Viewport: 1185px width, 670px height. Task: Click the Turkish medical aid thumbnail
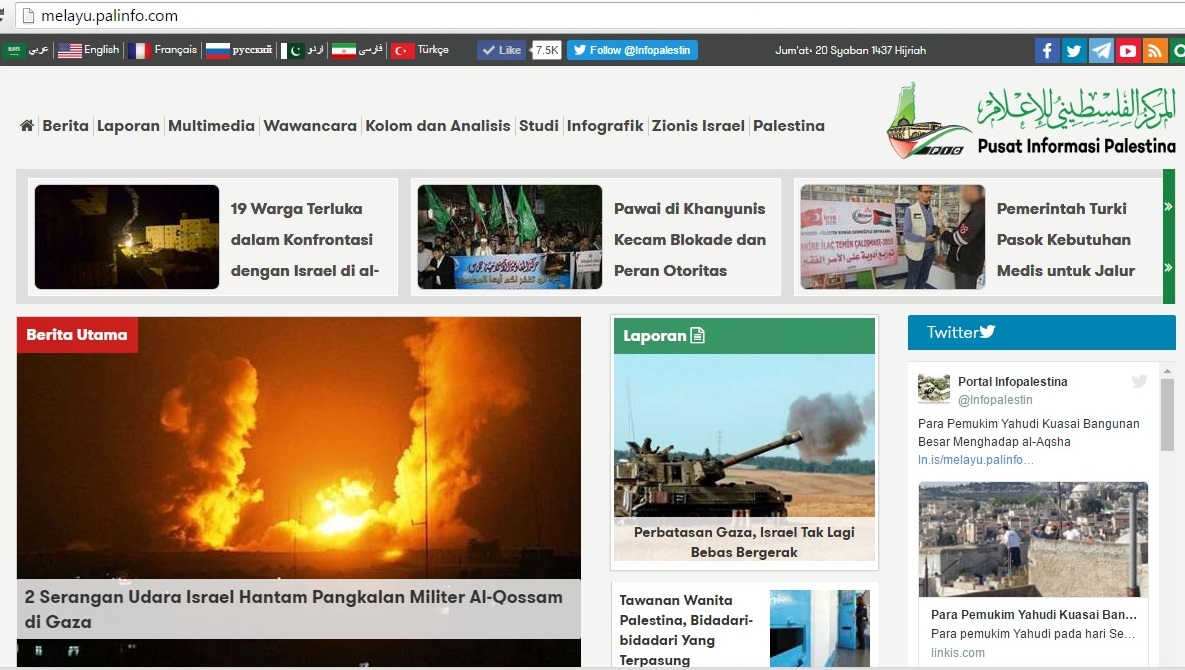click(x=893, y=237)
